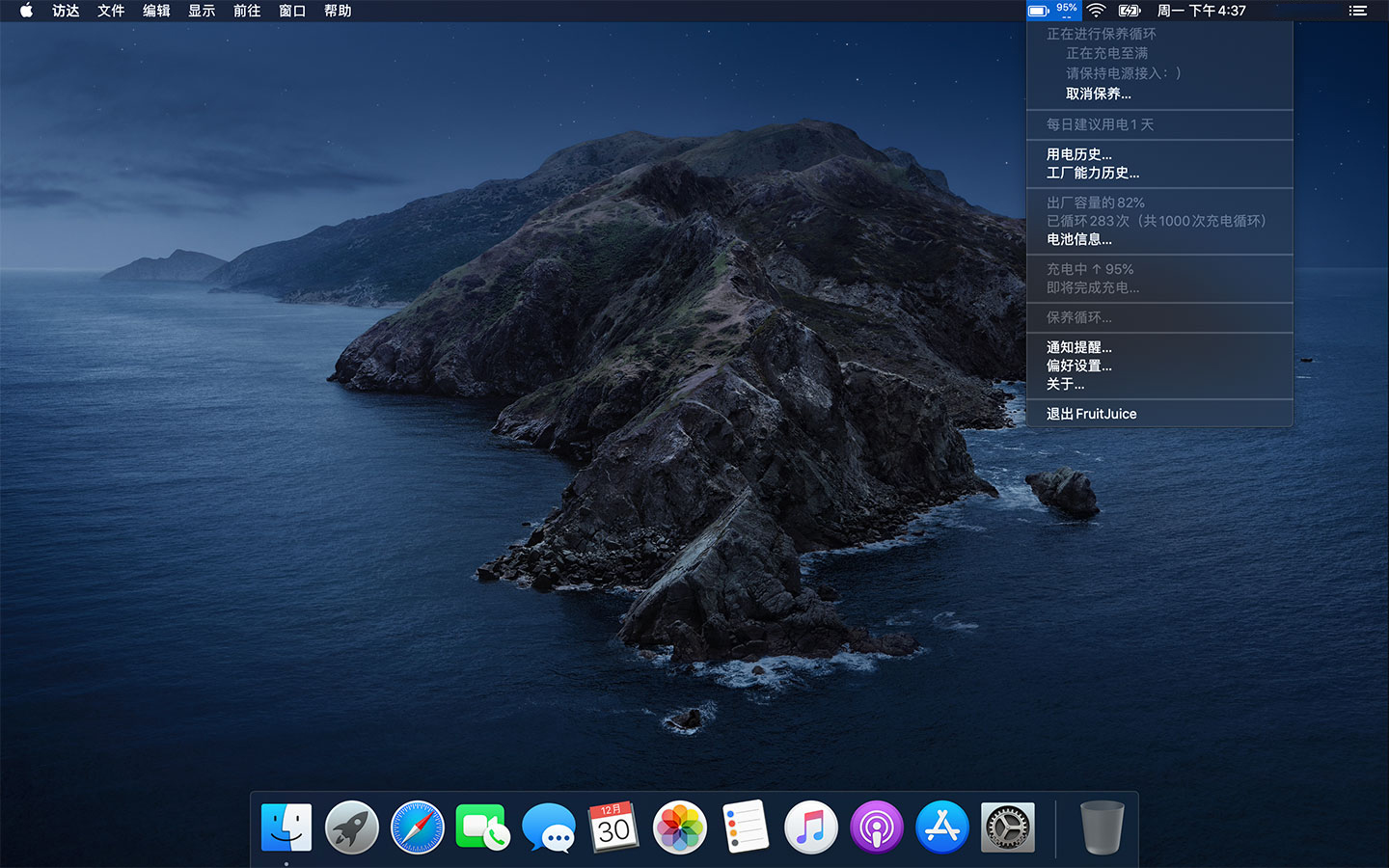Screen dimensions: 1389x868
Task: Open 工厂能力历史... from the menu
Action: (1092, 173)
